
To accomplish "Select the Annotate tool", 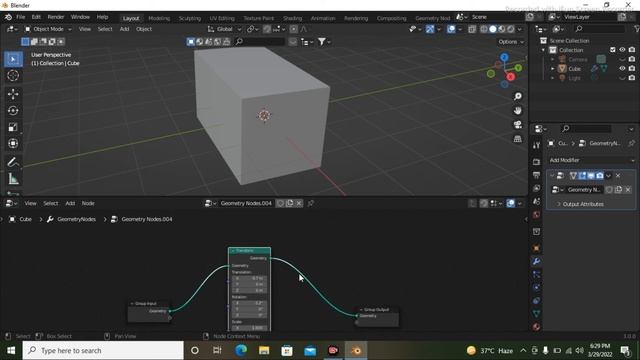I will click(13, 162).
